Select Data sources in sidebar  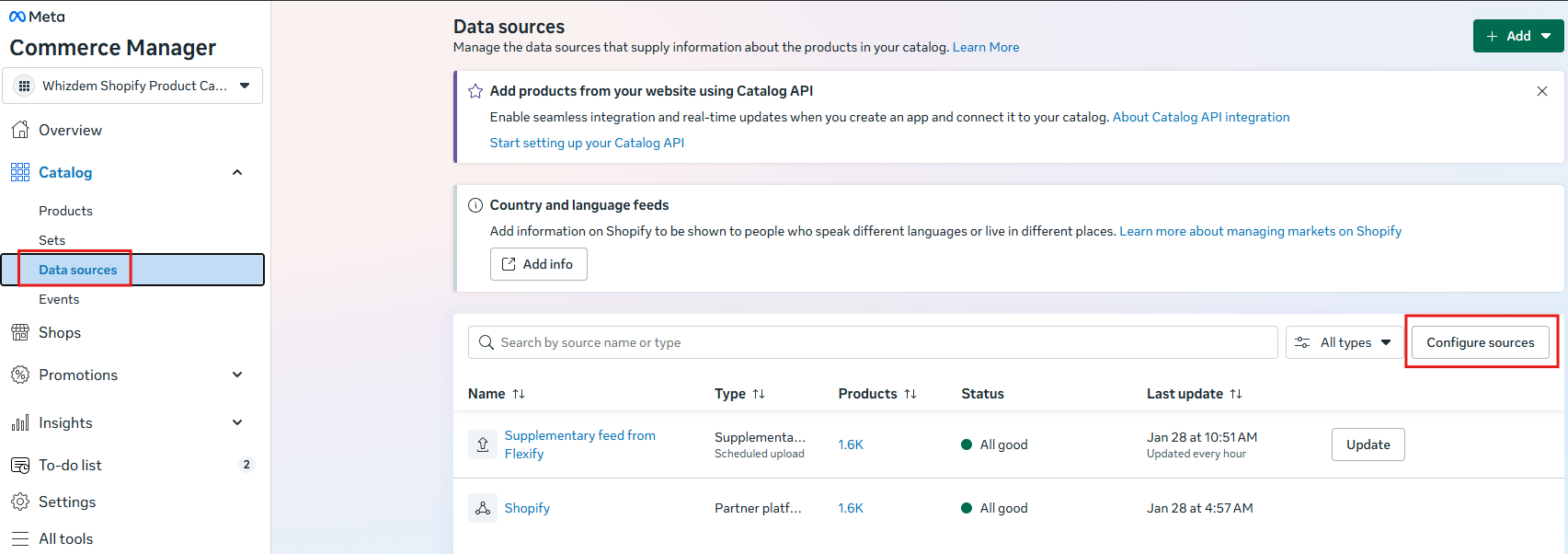pos(132,270)
